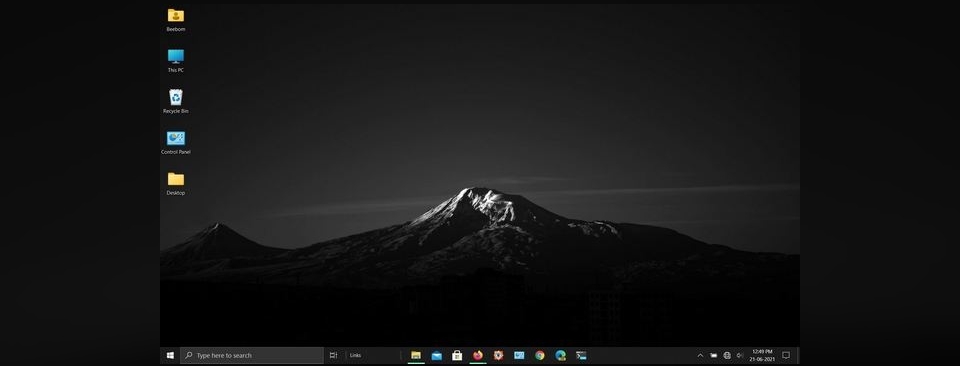Viewport: 960px width, 366px height.
Task: Open File Explorer from the taskbar
Action: [x=416, y=356]
